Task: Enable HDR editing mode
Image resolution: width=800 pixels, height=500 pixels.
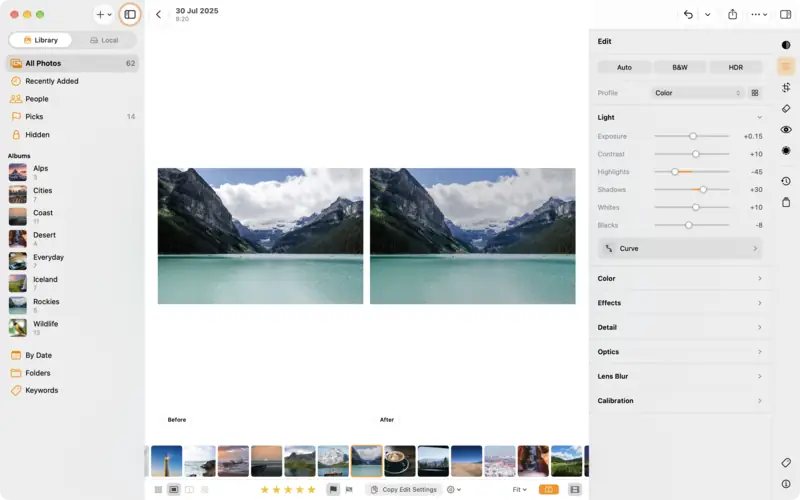Action: pos(735,67)
